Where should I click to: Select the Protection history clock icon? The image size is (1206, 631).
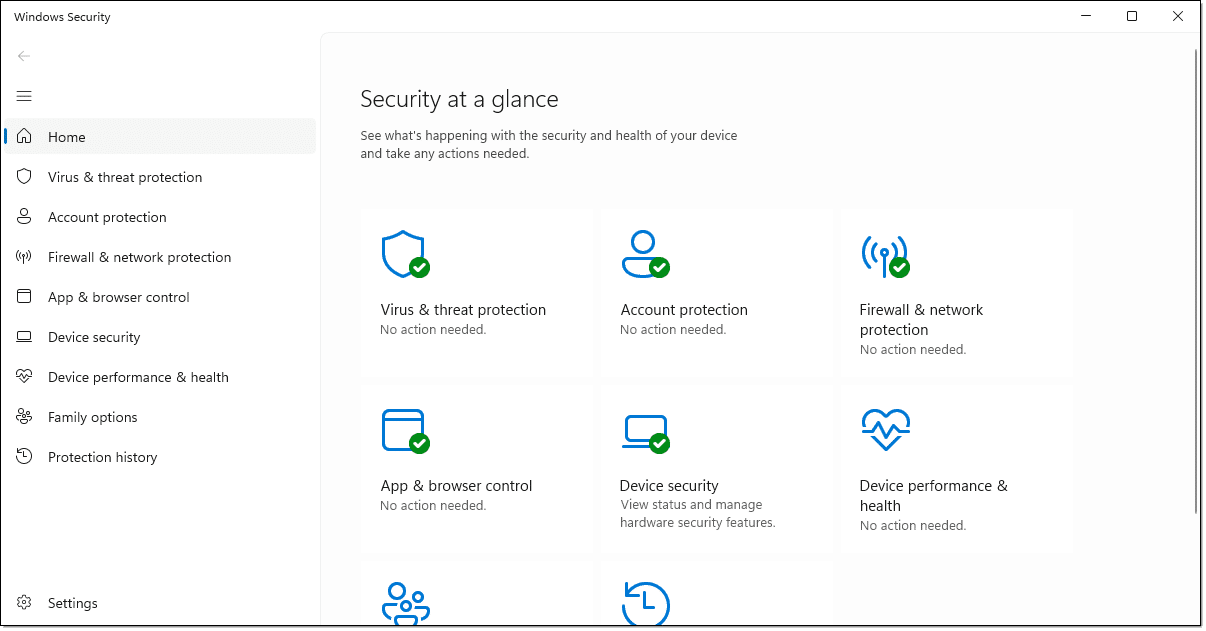pos(644,604)
